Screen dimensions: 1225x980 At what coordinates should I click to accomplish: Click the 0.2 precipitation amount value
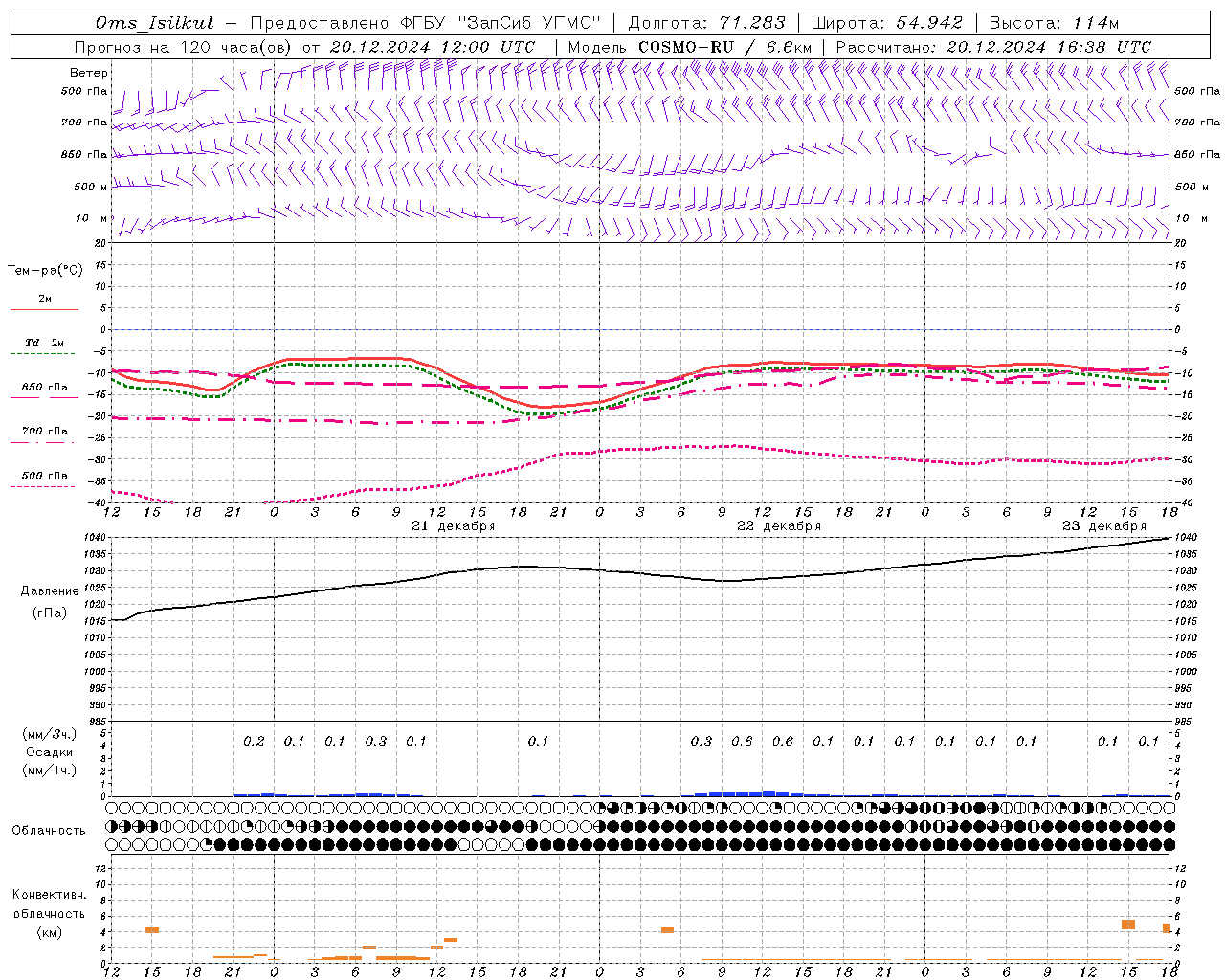tap(254, 742)
